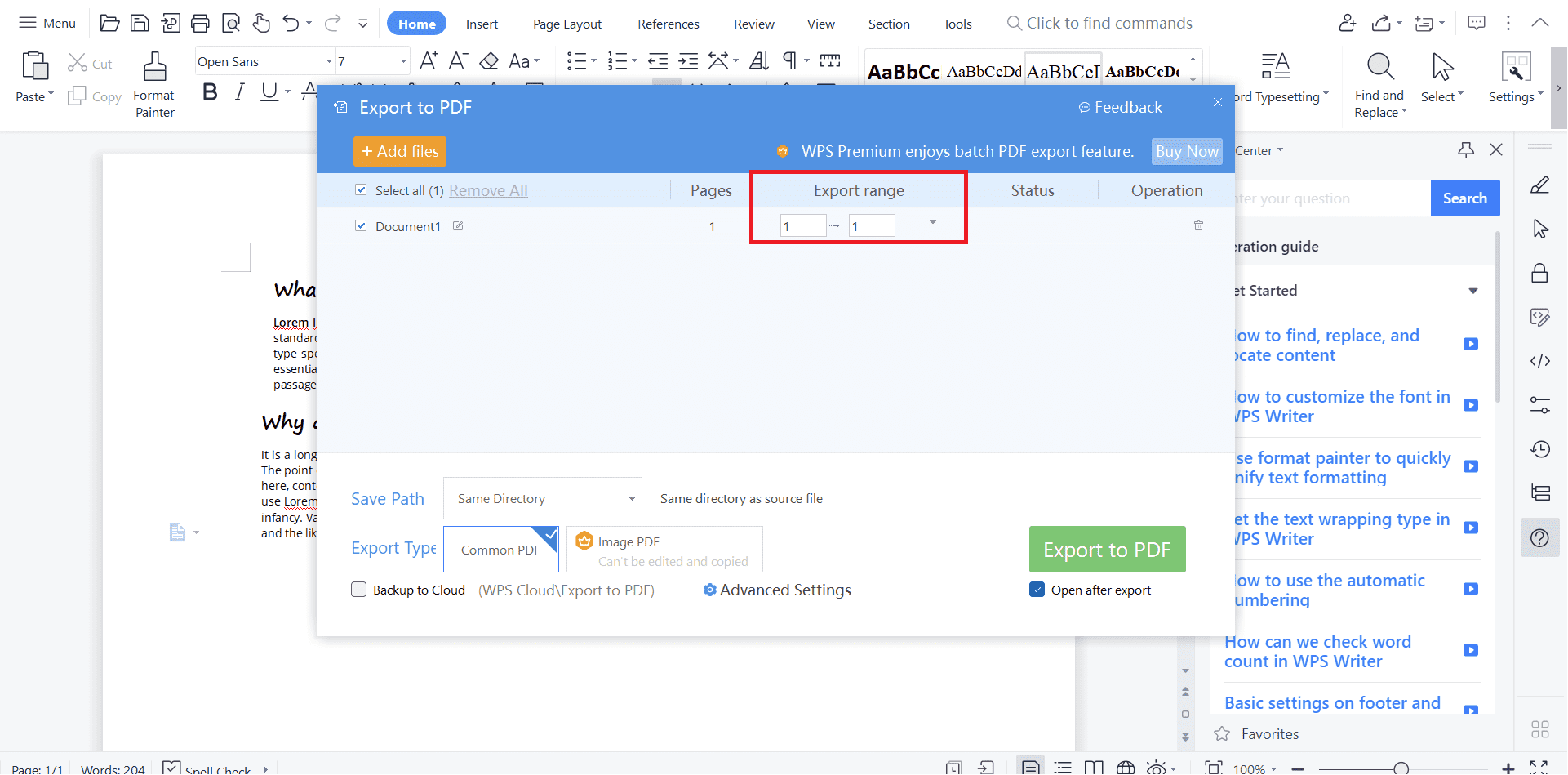The width and height of the screenshot is (1568, 775).
Task: Click the Clear Formatting eraser icon
Action: point(489,60)
